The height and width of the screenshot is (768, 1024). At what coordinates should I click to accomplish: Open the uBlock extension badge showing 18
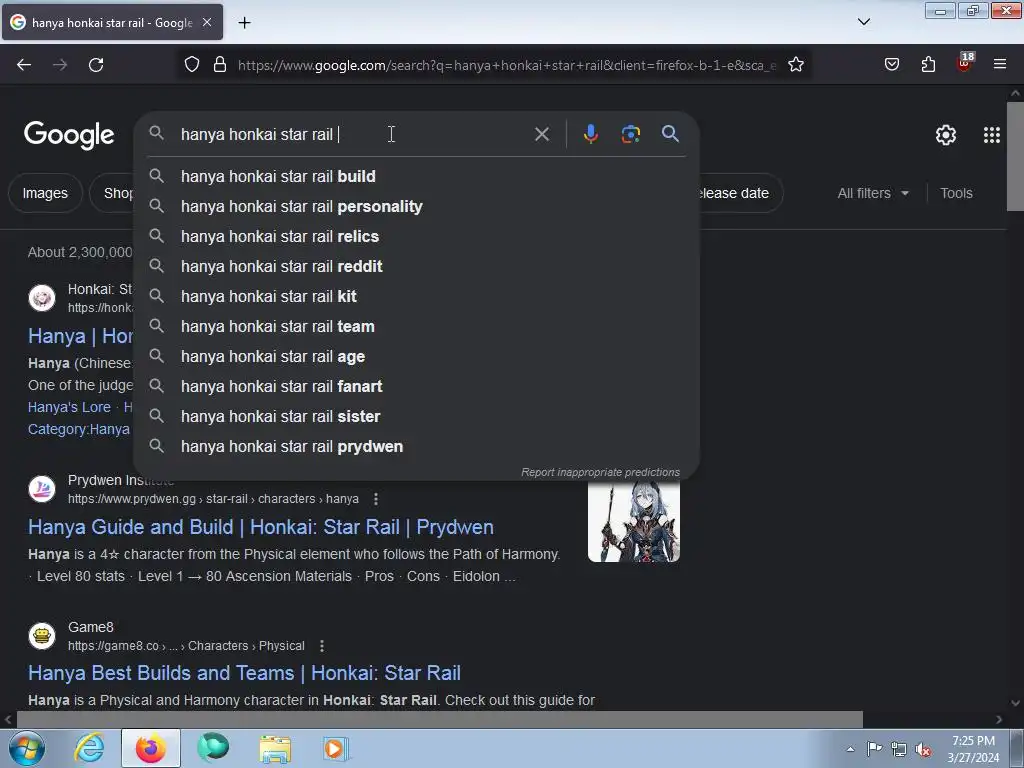point(965,63)
